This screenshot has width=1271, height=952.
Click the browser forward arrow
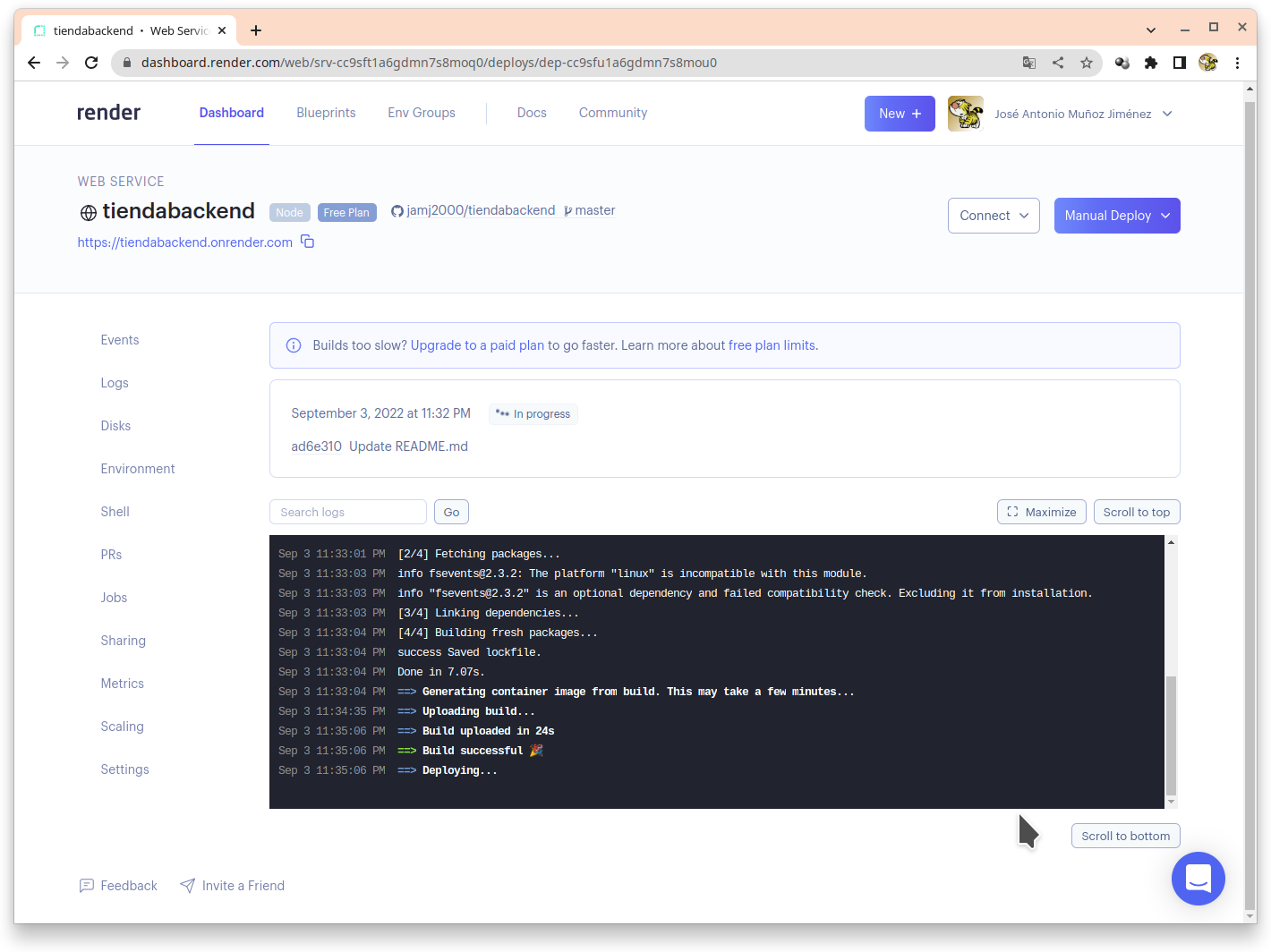pos(63,63)
